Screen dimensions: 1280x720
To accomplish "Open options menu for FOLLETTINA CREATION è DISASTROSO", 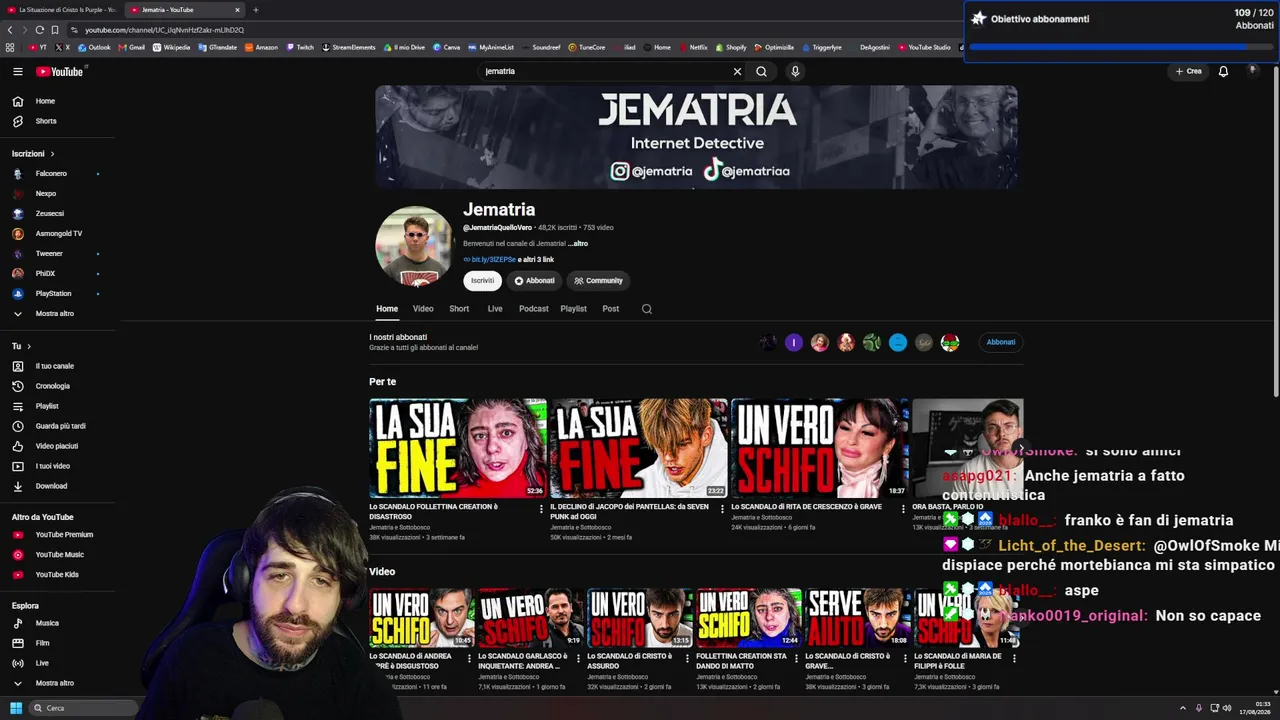I will (x=541, y=509).
